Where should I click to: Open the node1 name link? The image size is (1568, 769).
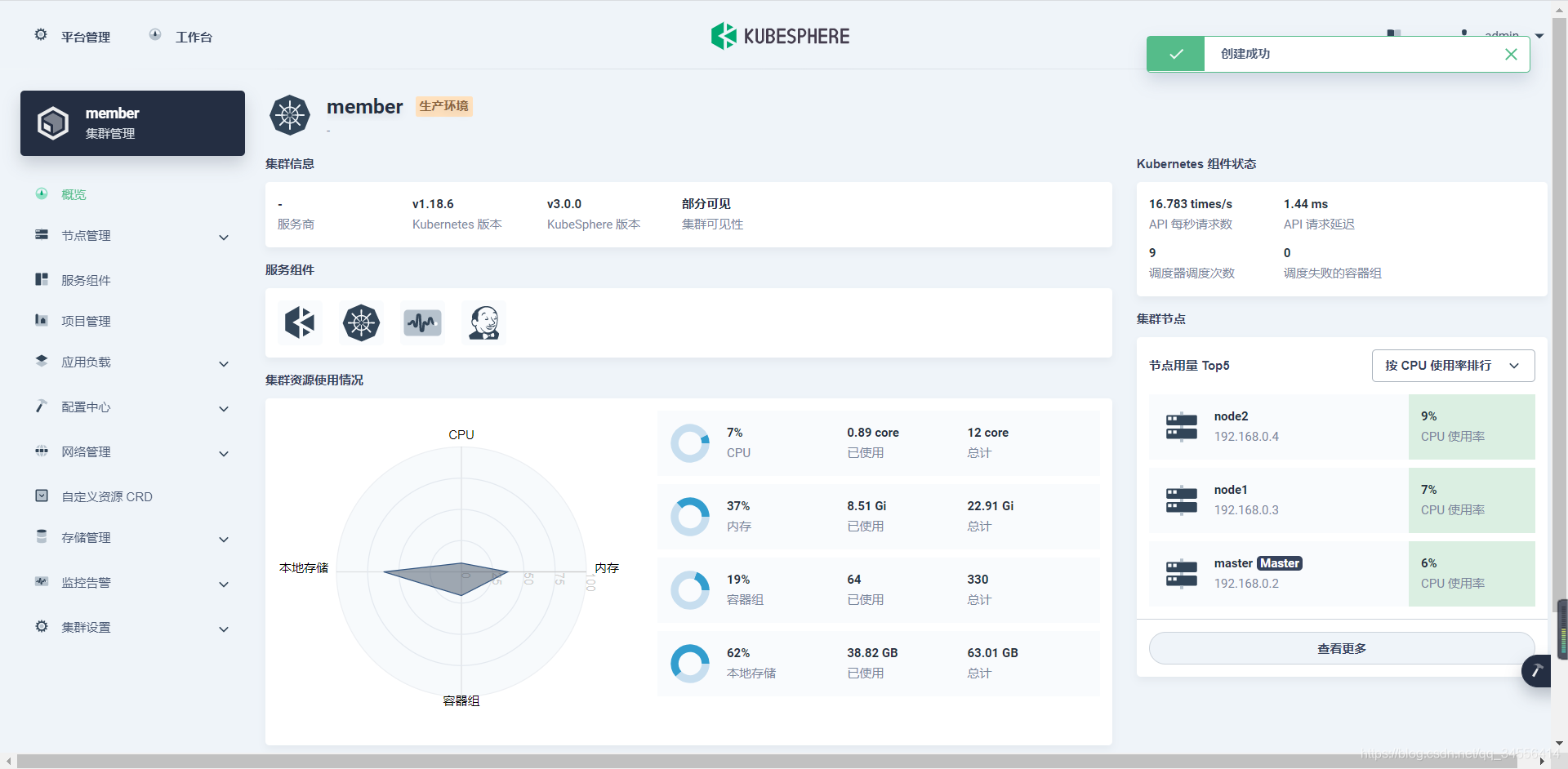point(1231,490)
